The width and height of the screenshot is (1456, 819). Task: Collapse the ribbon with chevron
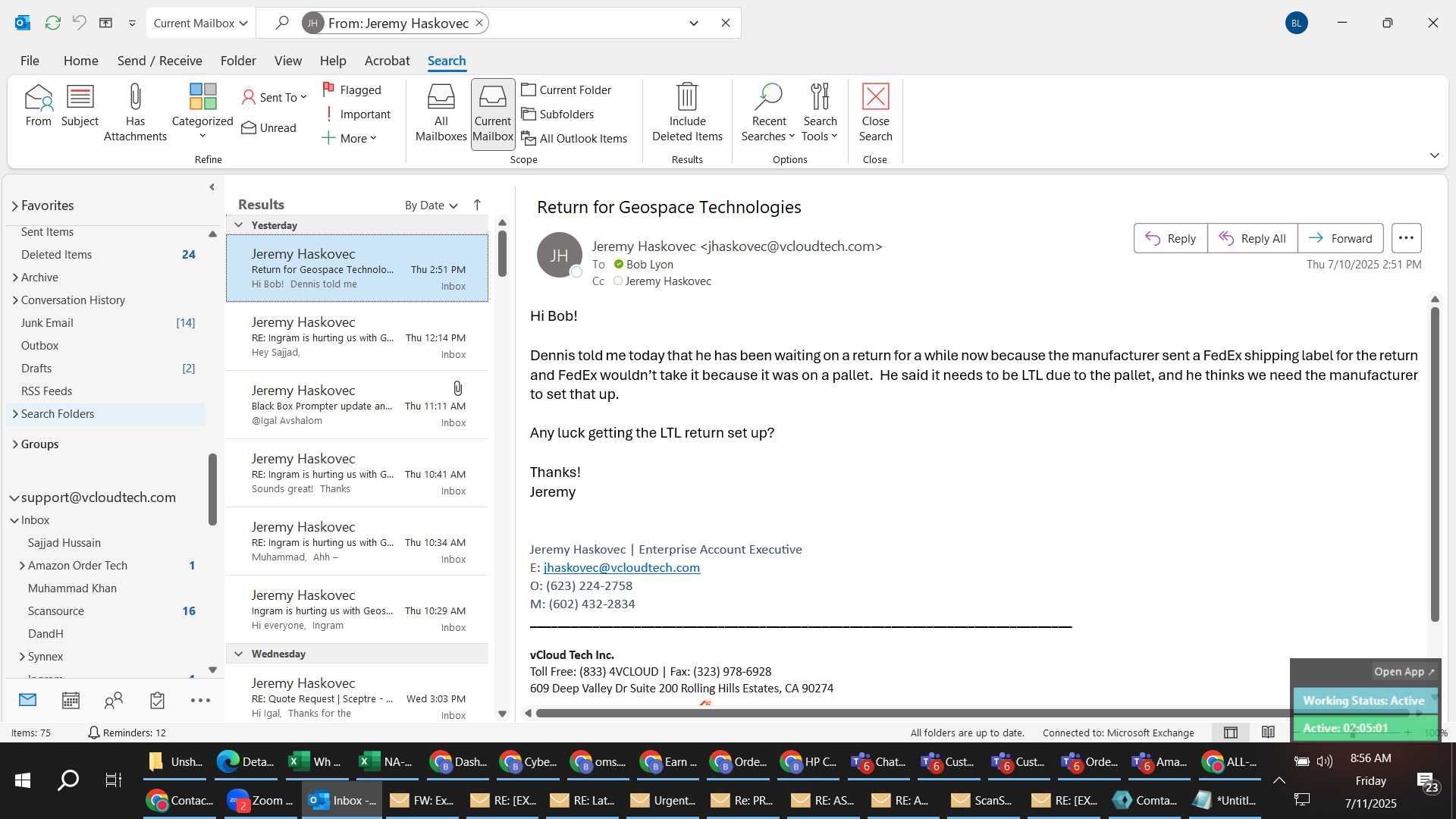(1434, 155)
